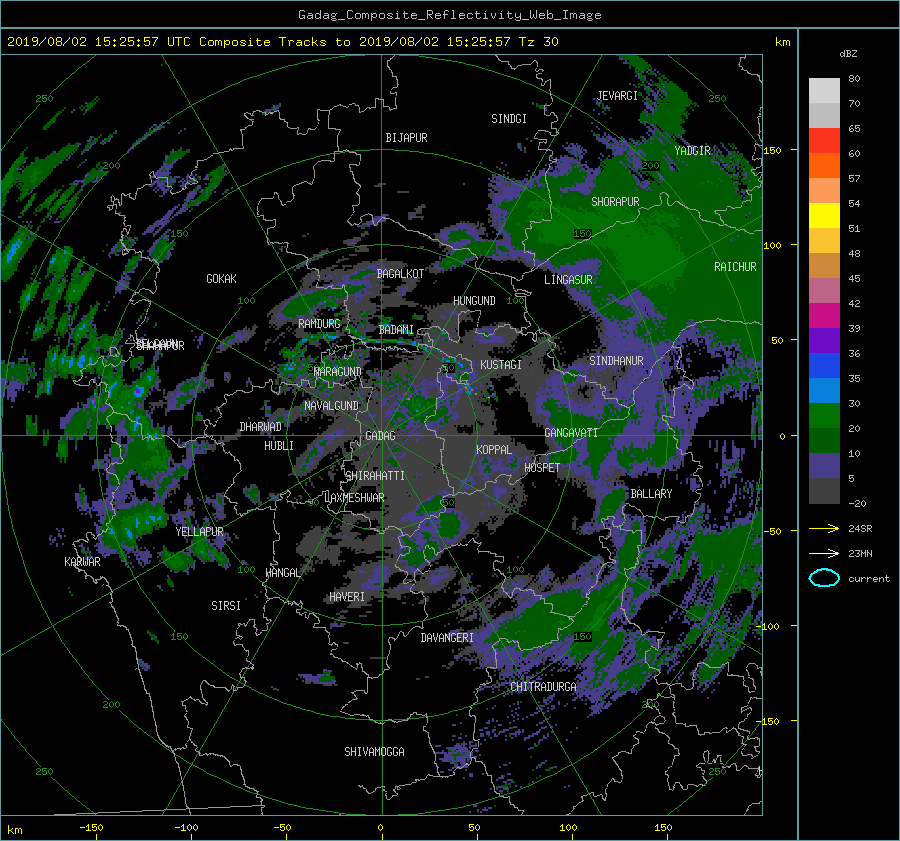Click the GADAG radar center label
The height and width of the screenshot is (841, 900).
click(380, 436)
